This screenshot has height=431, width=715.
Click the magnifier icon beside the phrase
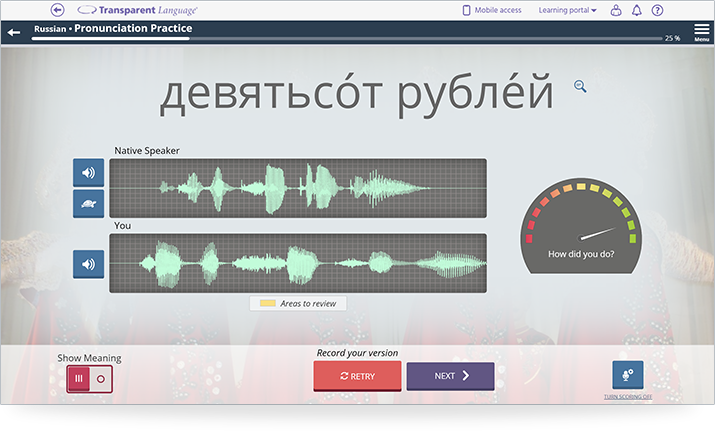(580, 86)
